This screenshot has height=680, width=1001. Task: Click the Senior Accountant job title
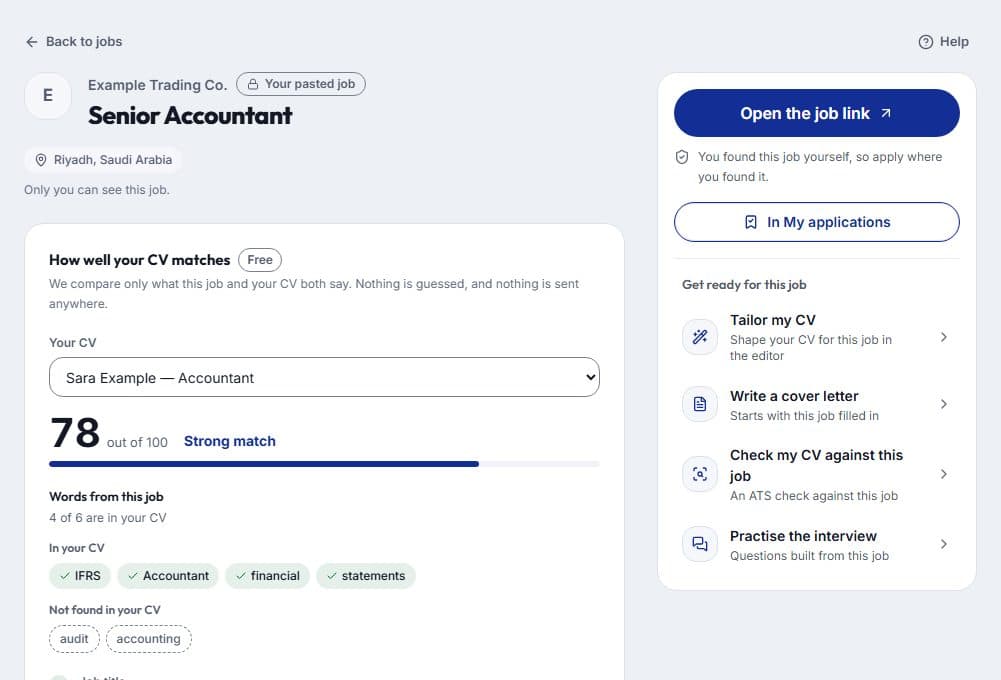(190, 116)
